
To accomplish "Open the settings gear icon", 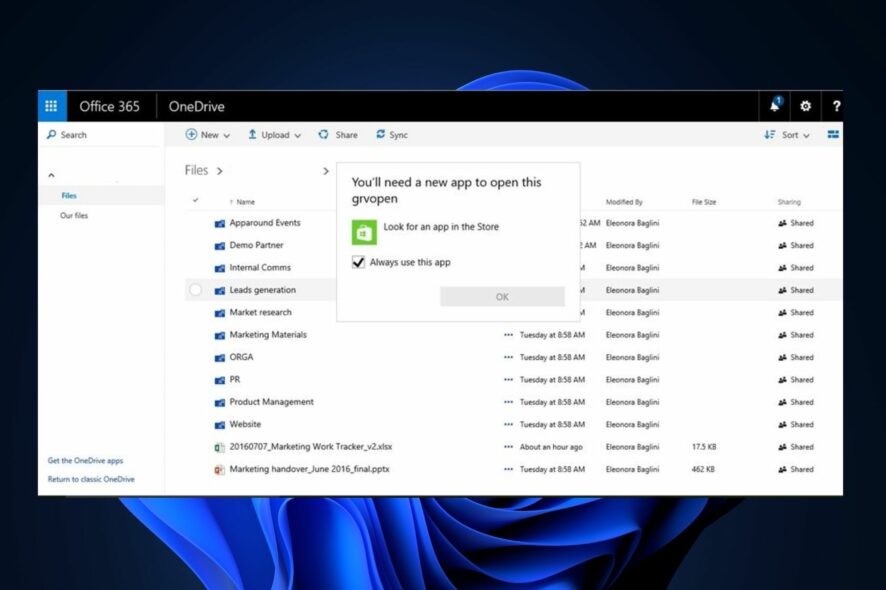I will click(x=805, y=106).
